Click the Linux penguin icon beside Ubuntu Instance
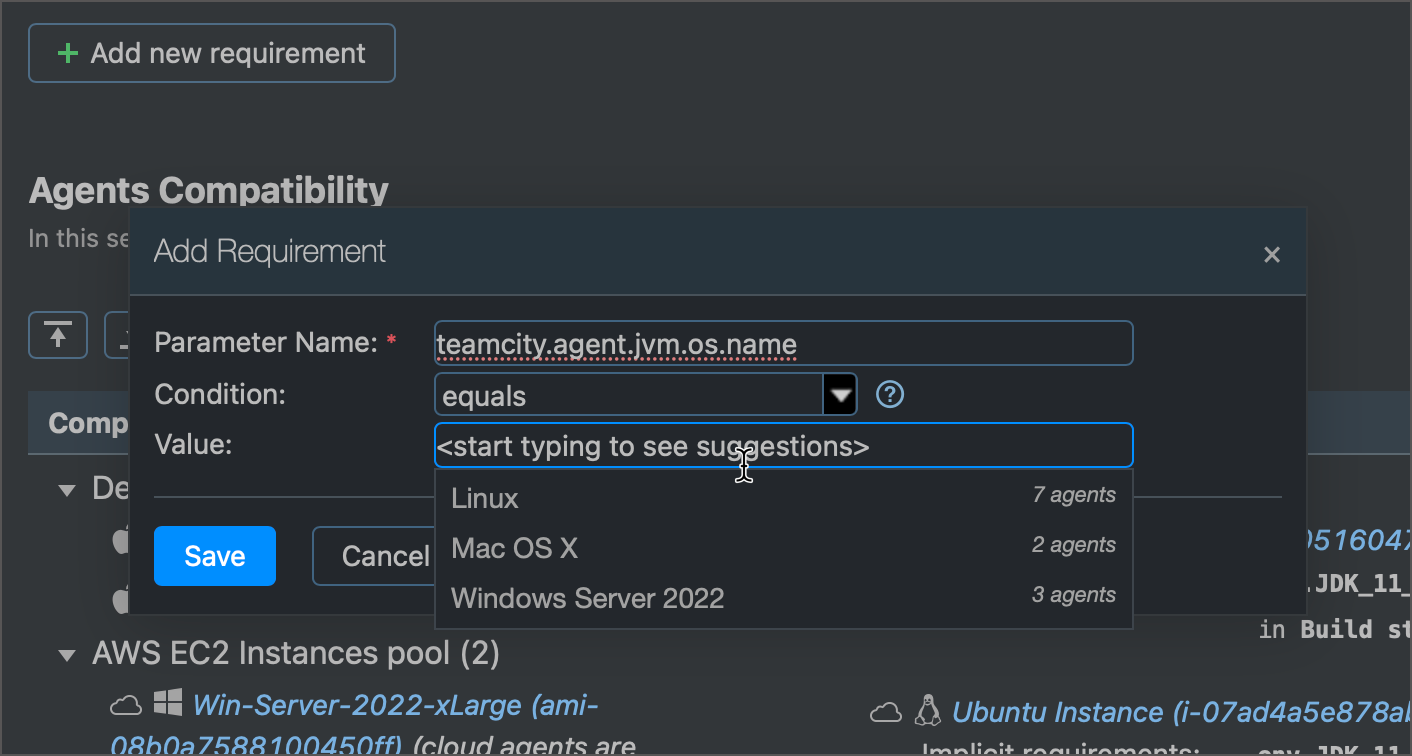Viewport: 1412px width, 756px height. point(928,710)
